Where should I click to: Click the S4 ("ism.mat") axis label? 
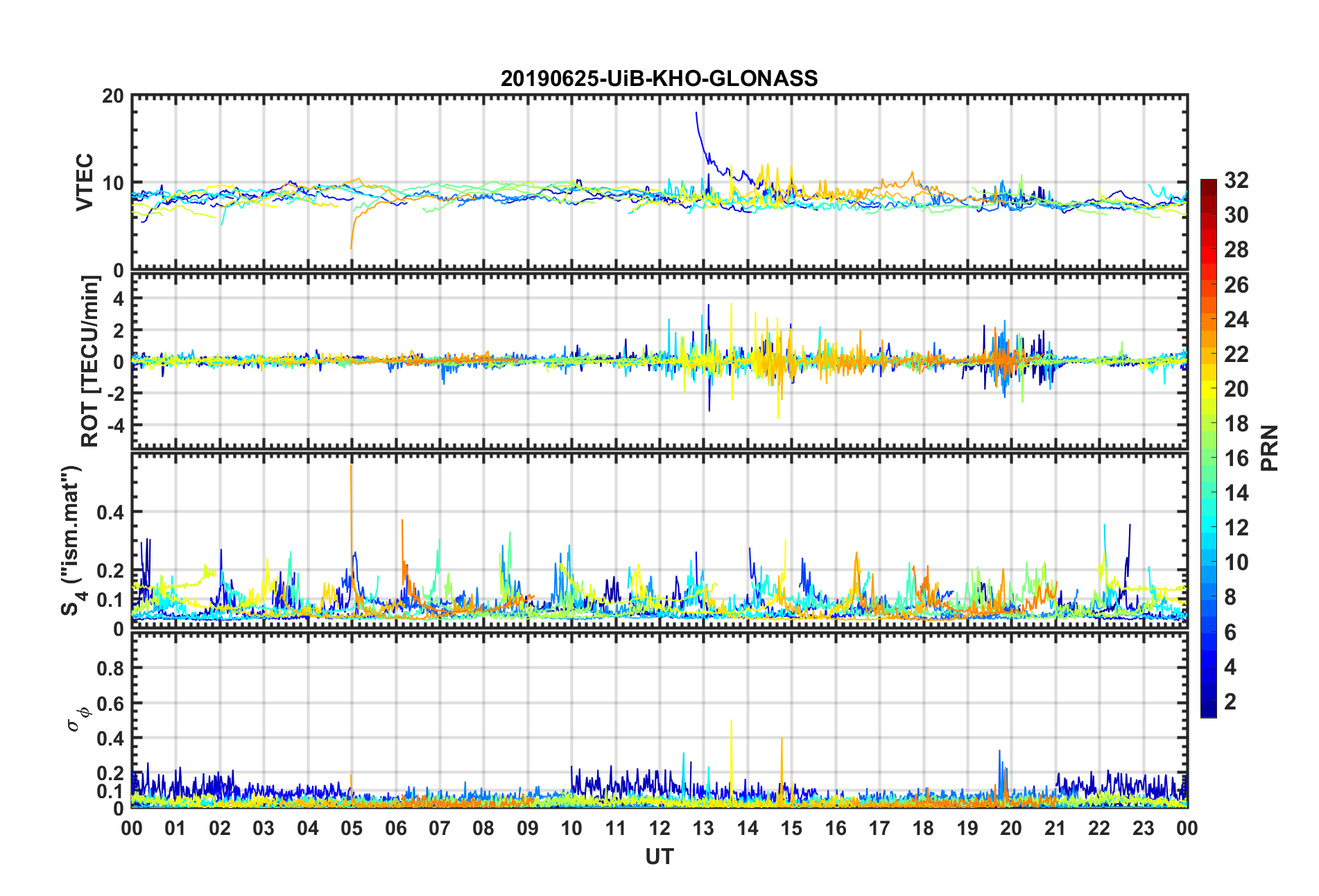[71, 540]
